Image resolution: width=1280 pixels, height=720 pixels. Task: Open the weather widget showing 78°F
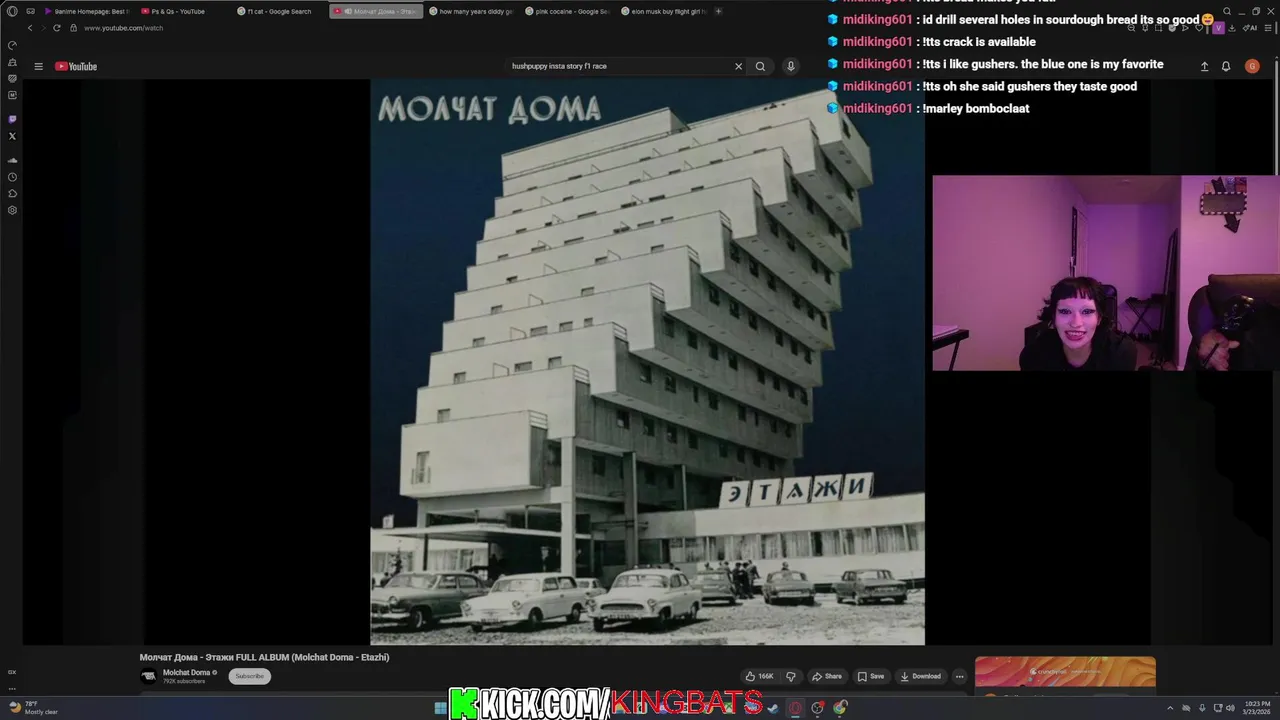[33, 707]
